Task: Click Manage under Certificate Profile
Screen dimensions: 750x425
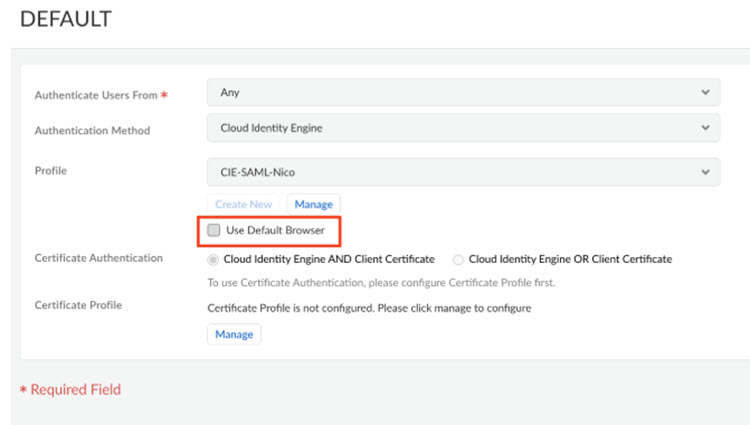Action: 234,334
